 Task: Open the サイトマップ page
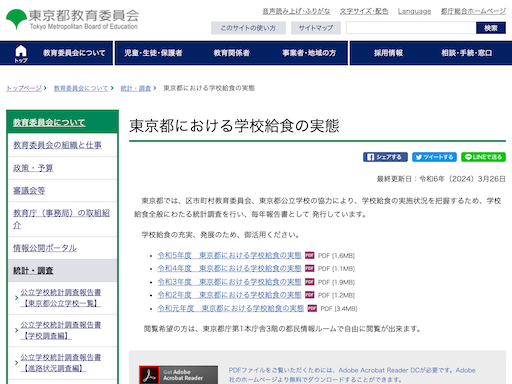tap(316, 28)
